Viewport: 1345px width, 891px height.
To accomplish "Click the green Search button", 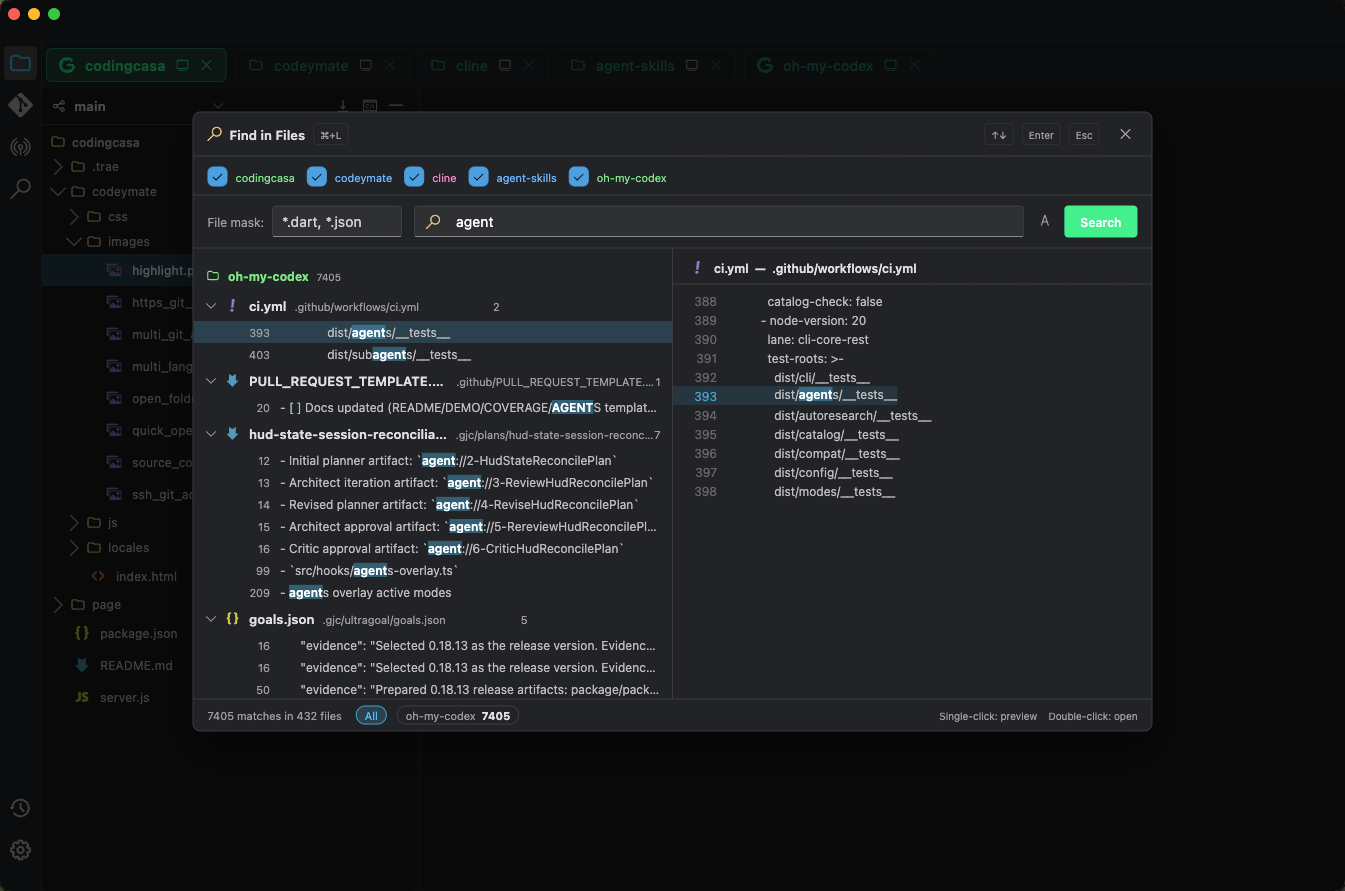I will coord(1100,222).
